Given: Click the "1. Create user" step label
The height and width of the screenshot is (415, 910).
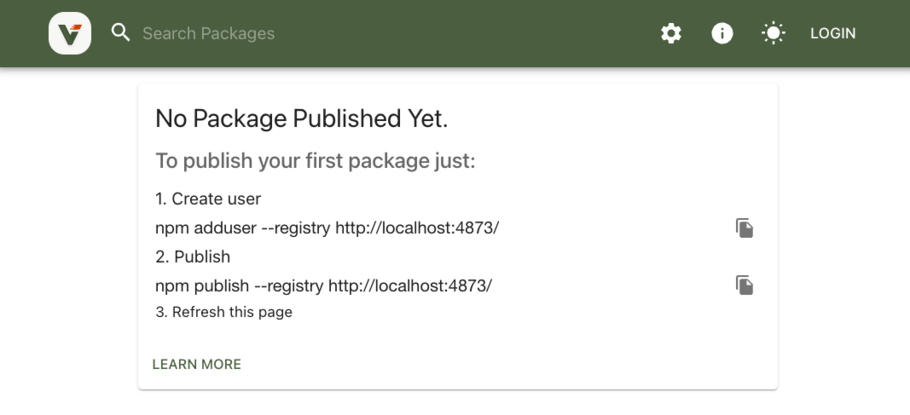Looking at the screenshot, I should click(x=208, y=199).
